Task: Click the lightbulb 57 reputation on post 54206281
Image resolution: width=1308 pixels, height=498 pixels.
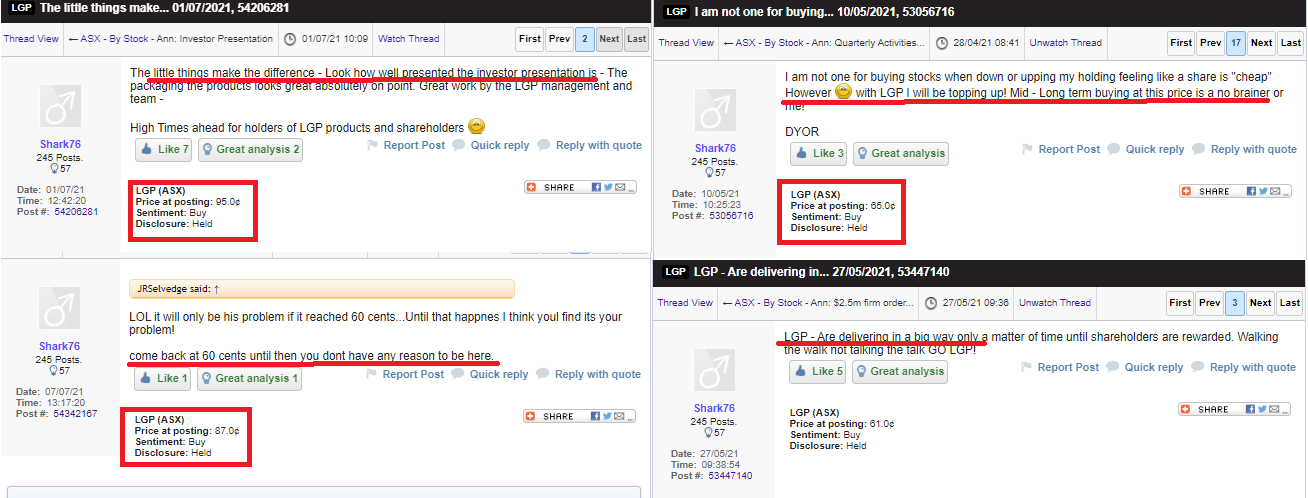Action: 60,170
